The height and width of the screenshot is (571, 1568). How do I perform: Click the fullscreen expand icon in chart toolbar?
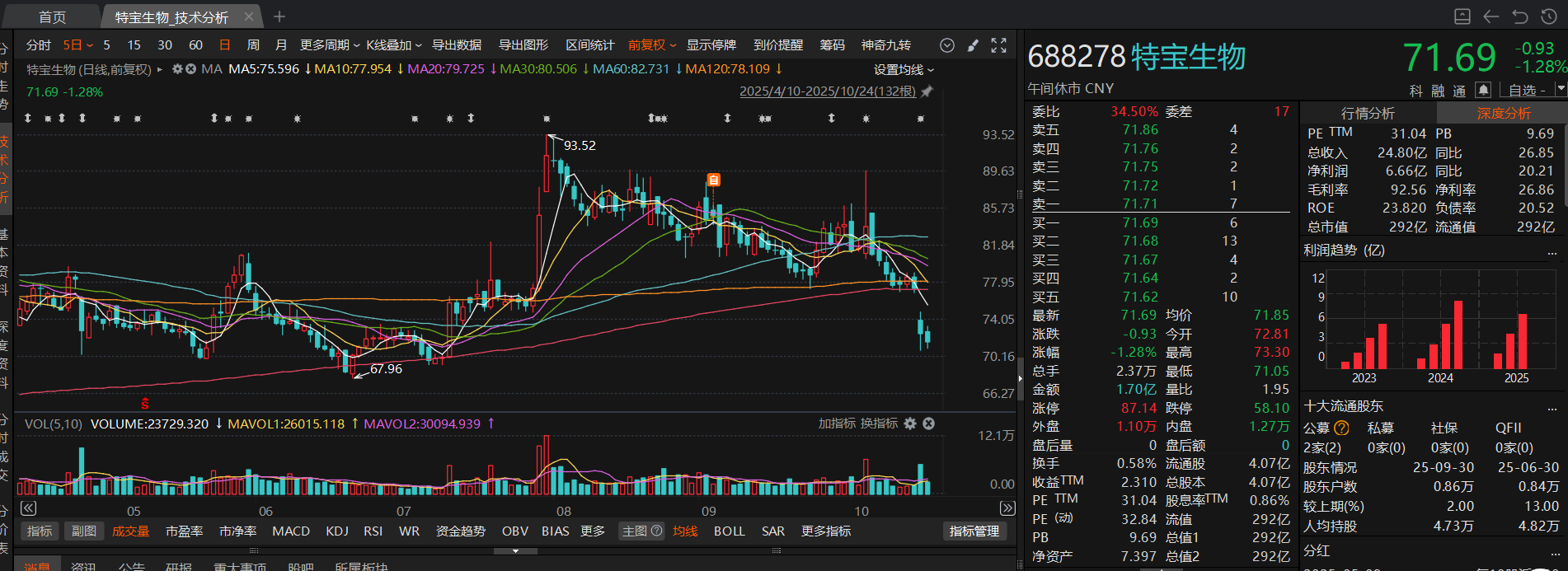(x=998, y=45)
